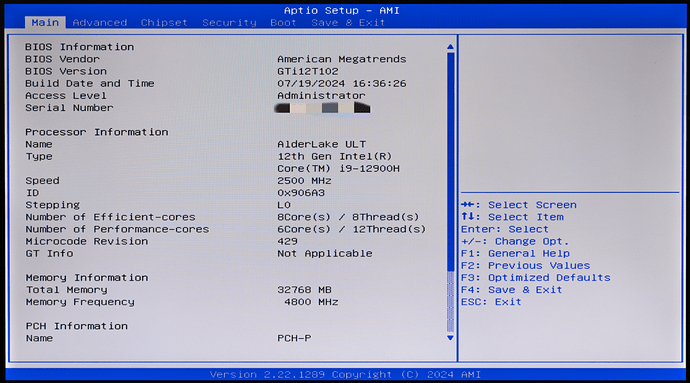Image resolution: width=690 pixels, height=383 pixels.
Task: Click '12th Gen Intel(R)' type value
Action: tap(334, 156)
